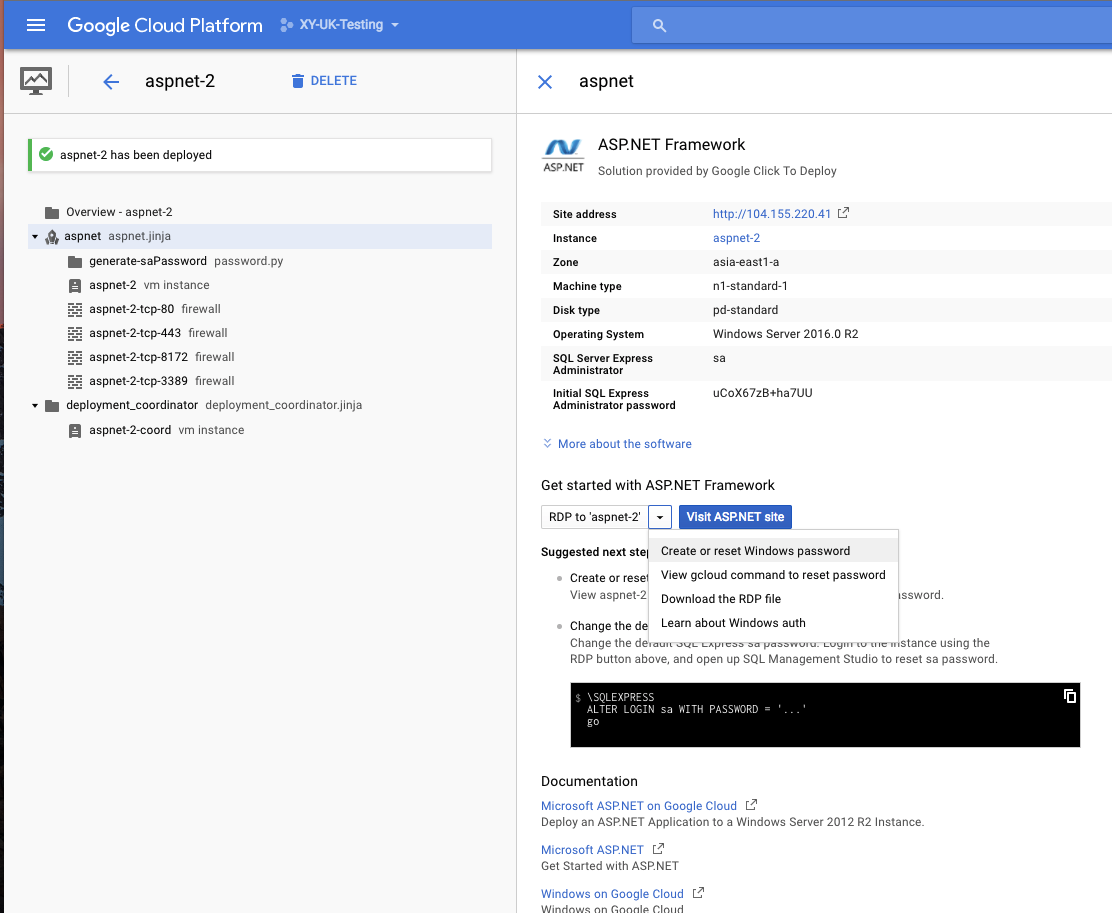Open the Microsoft ASP.NET on Google Cloud link
Image resolution: width=1112 pixels, height=913 pixels.
(638, 806)
